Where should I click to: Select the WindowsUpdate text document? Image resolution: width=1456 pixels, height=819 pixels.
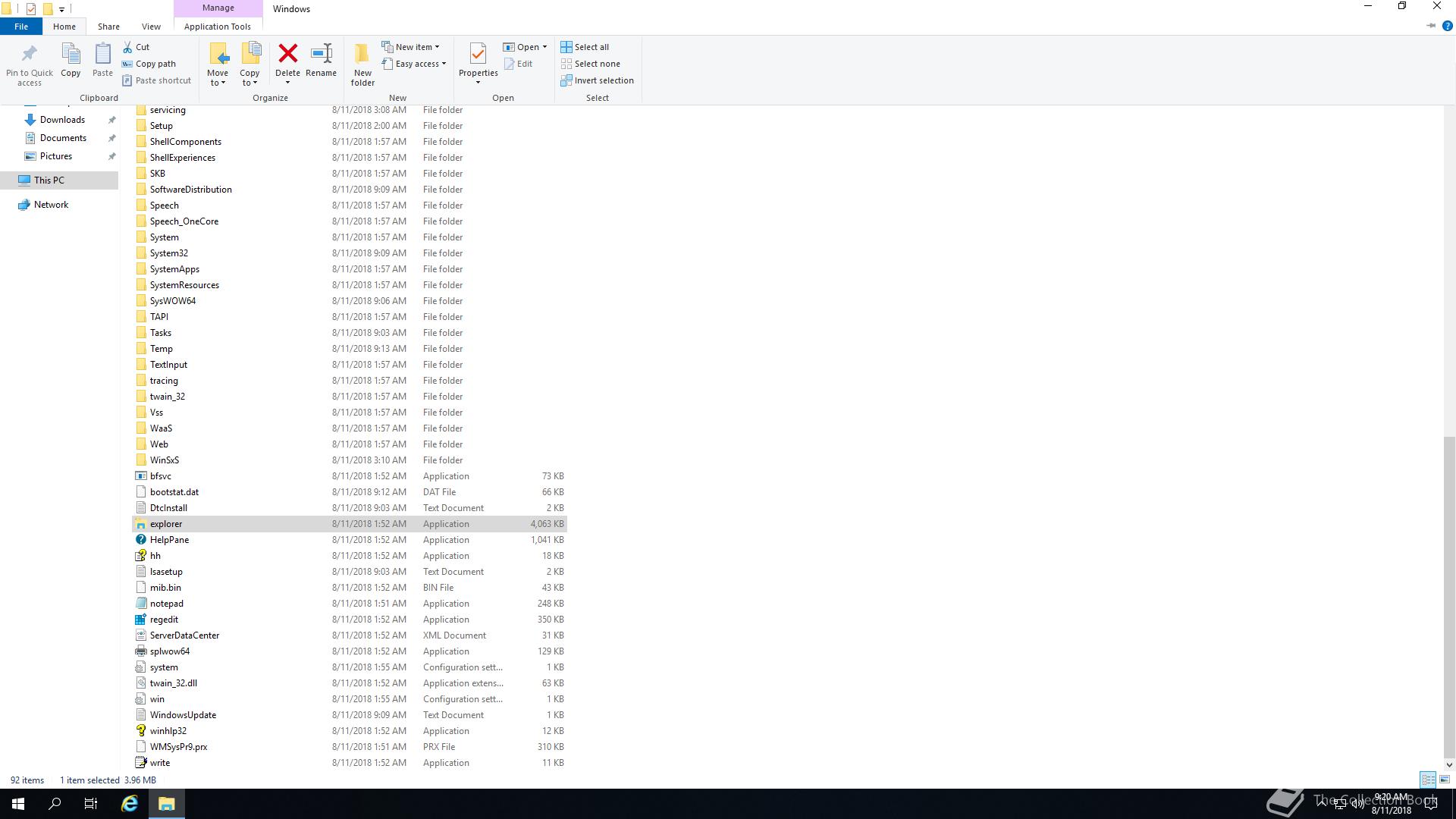point(350,715)
